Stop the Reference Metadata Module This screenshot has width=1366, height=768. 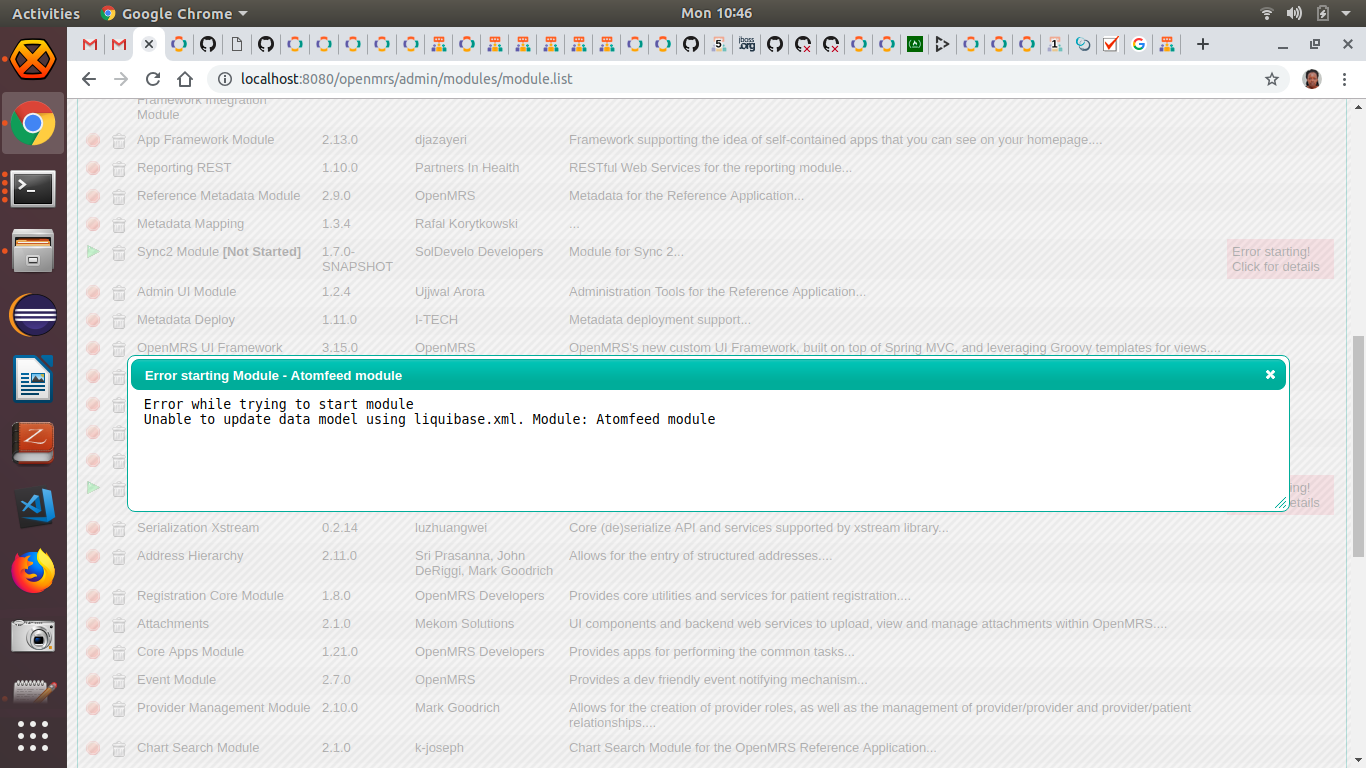pos(93,197)
